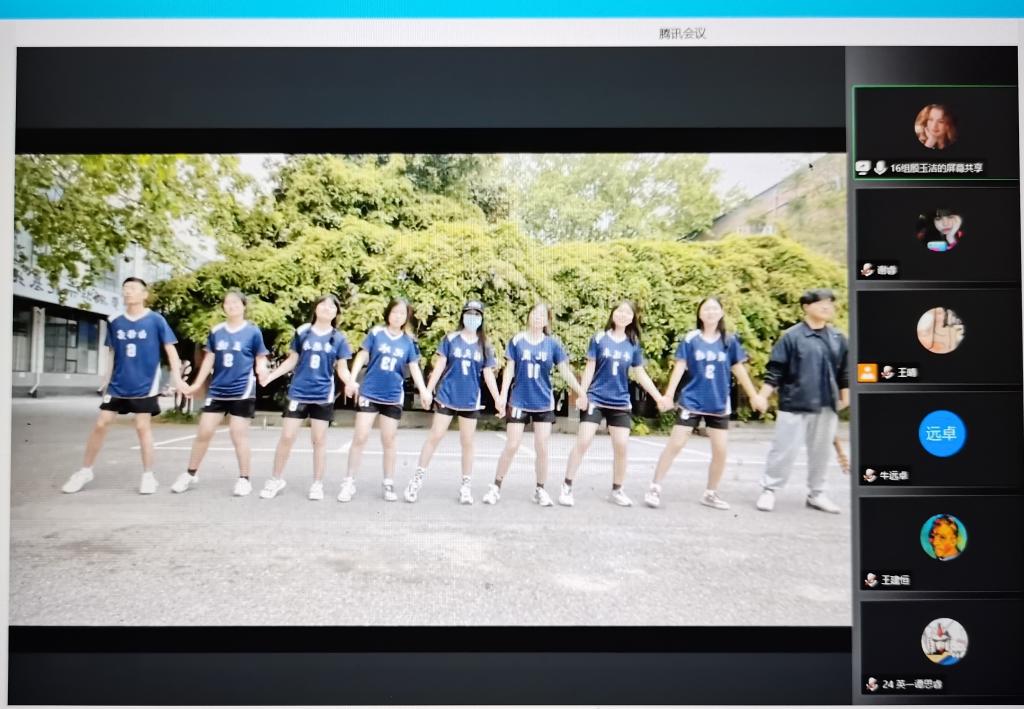Click the muted mic icon beside 王建恒
Viewport: 1024px width, 709px height.
point(870,580)
